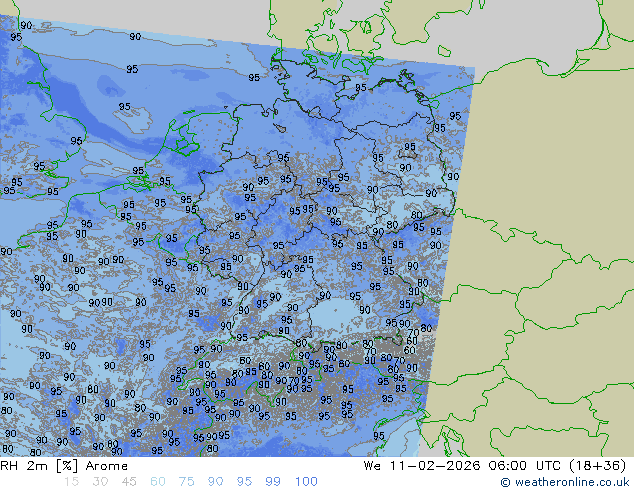Select the legend value 75

pos(186,482)
